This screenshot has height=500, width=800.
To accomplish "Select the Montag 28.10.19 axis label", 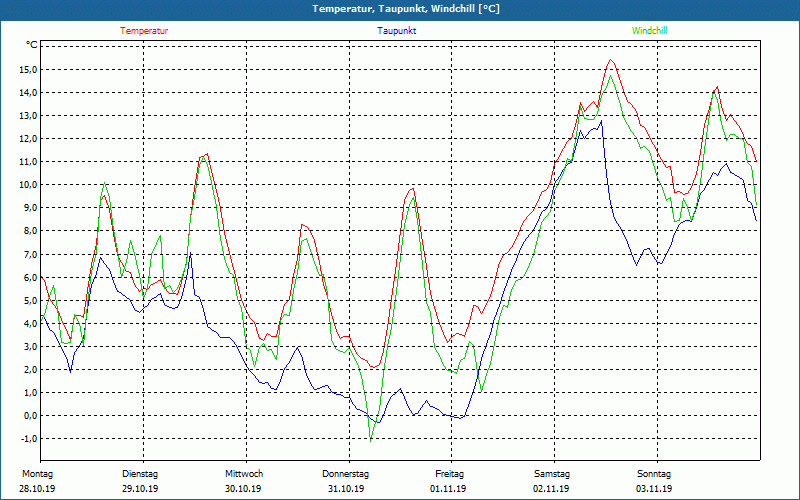I will (37, 481).
